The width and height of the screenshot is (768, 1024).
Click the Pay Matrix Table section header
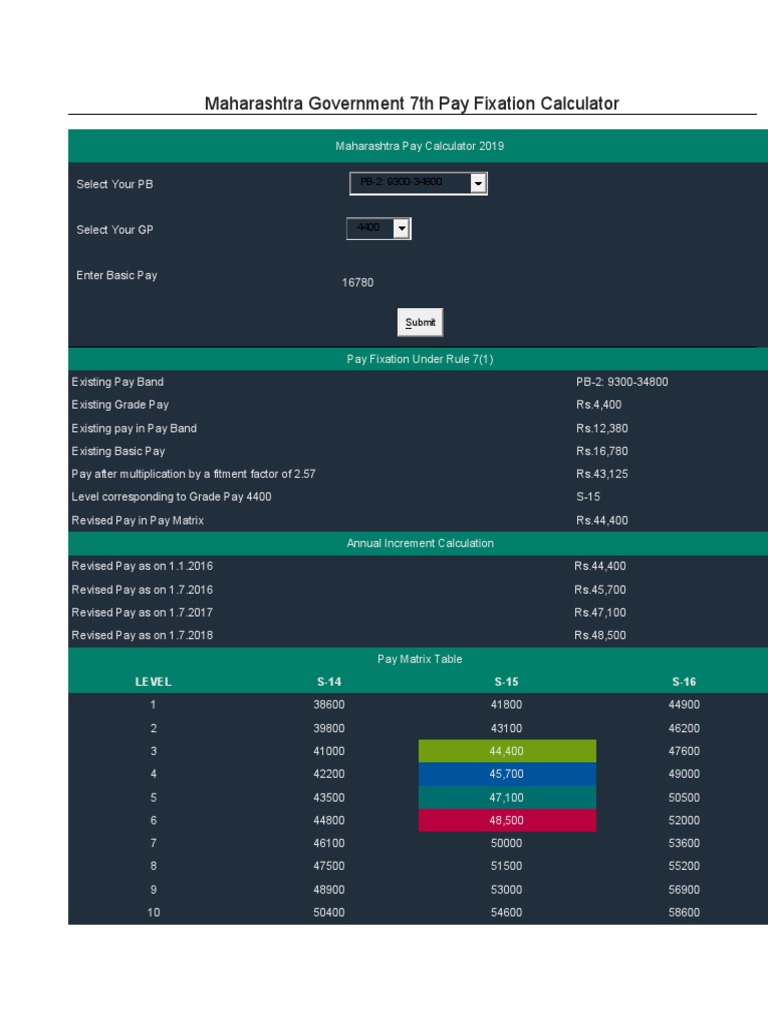click(419, 659)
